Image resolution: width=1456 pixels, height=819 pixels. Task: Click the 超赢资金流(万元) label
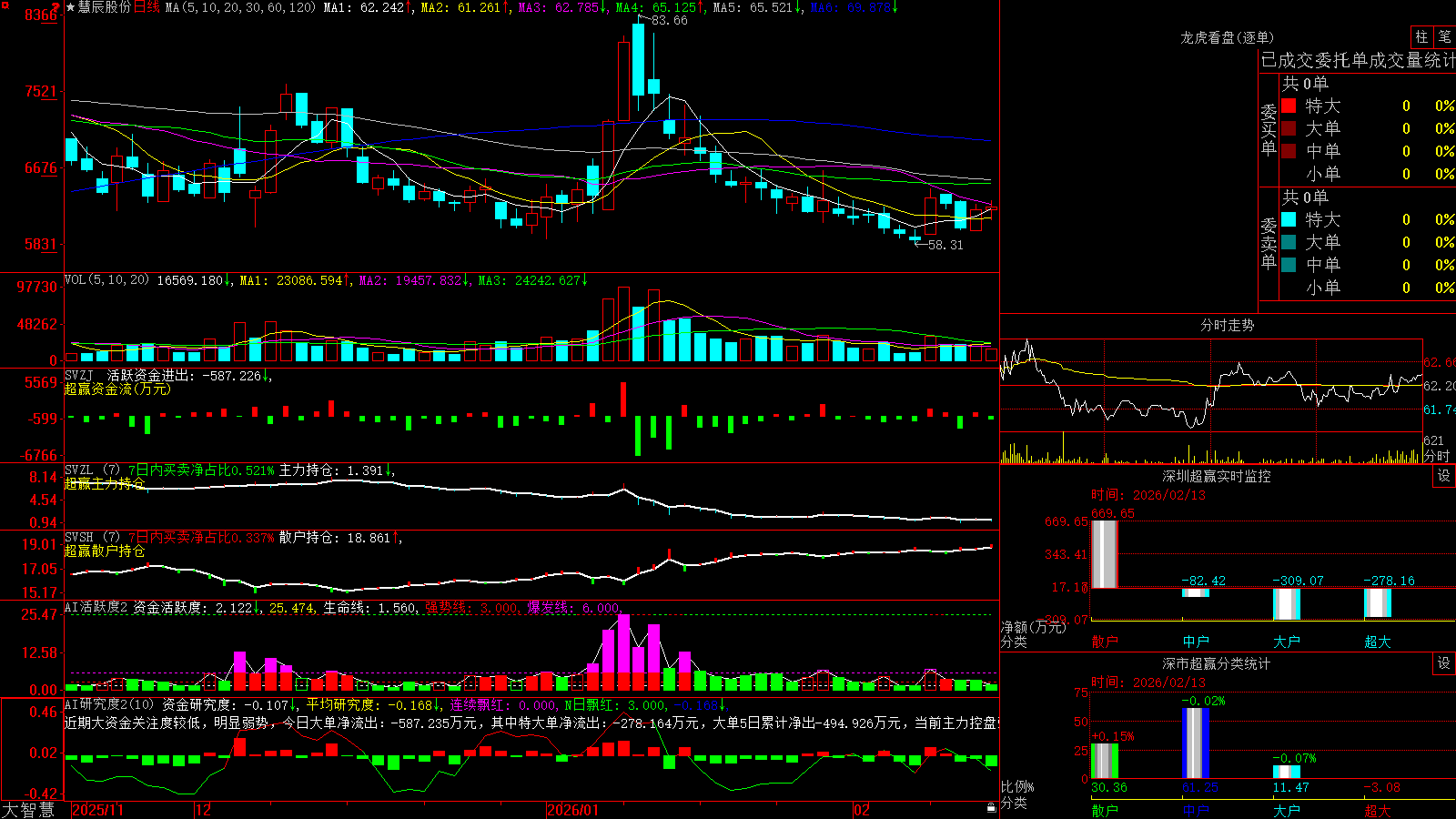click(x=117, y=389)
